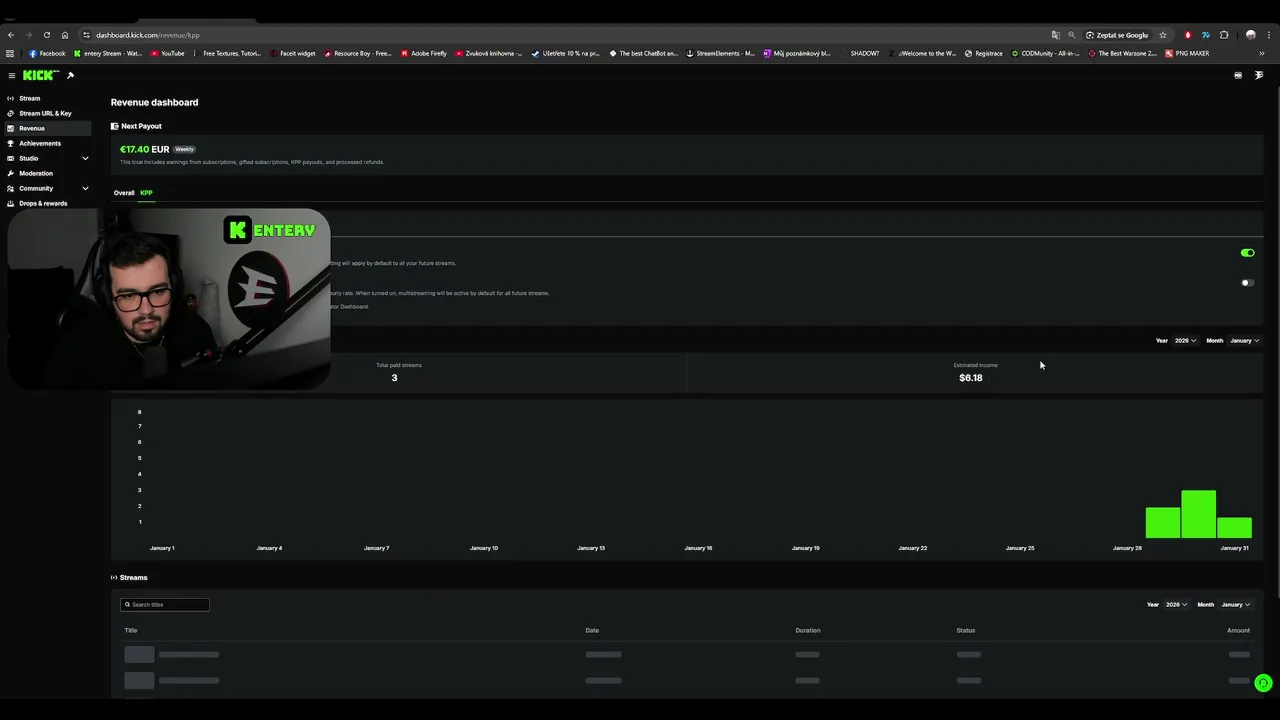Reload the page with refresh icon
Image resolution: width=1280 pixels, height=720 pixels.
pos(47,35)
